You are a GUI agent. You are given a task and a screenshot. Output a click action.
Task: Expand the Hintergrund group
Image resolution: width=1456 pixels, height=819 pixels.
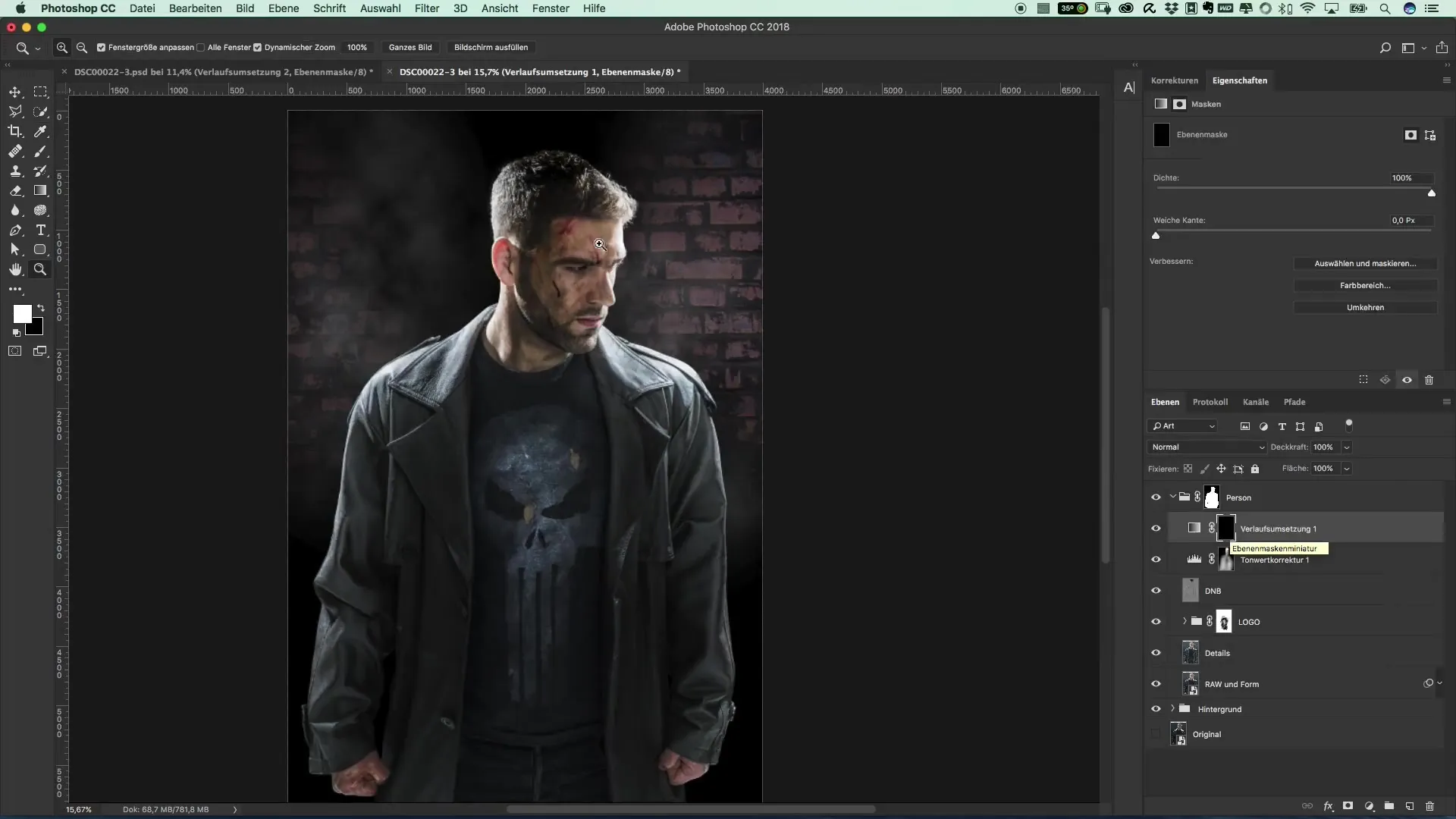1173,709
